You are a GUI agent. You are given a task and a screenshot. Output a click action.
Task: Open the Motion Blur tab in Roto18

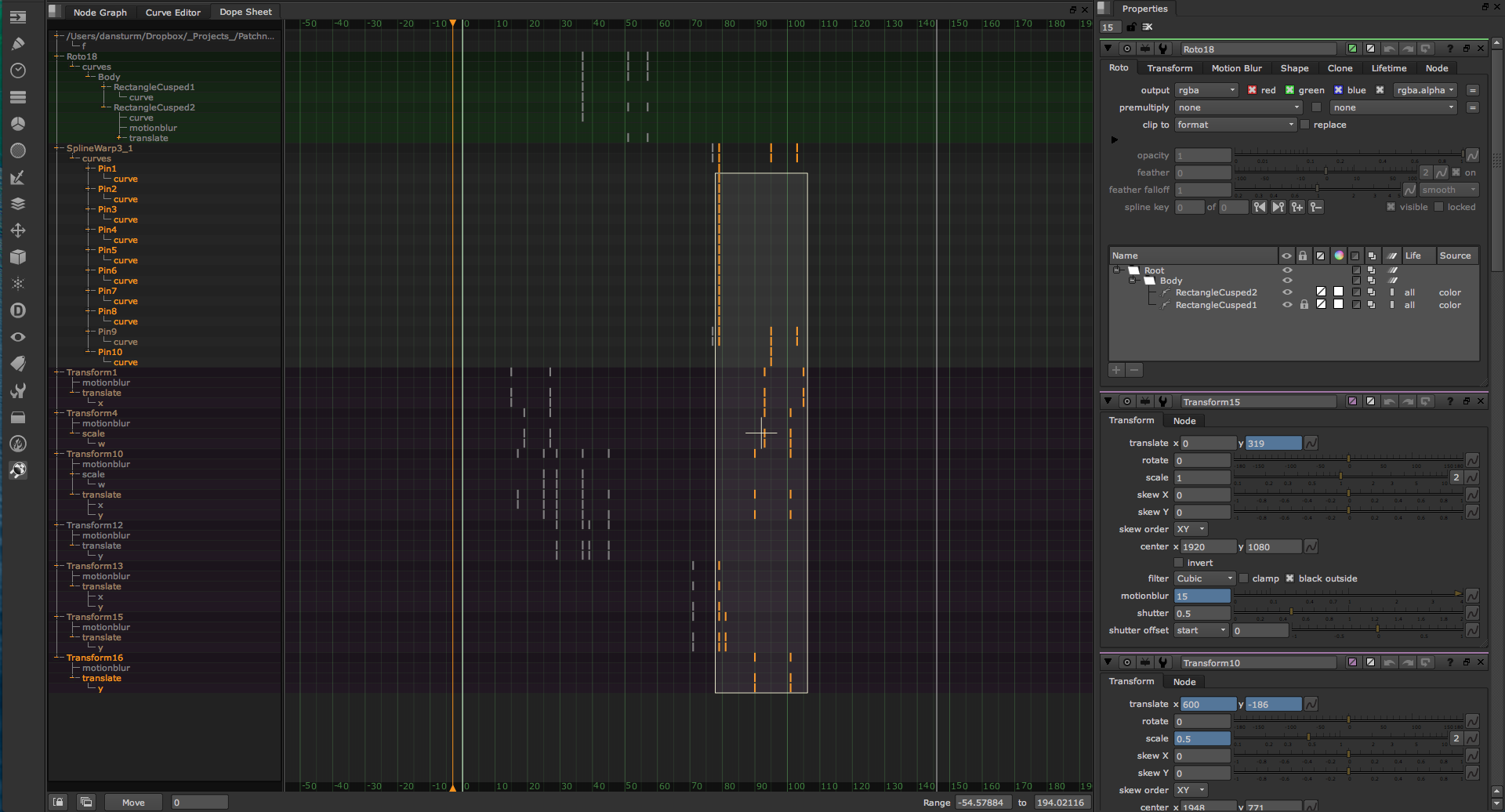(x=1237, y=68)
